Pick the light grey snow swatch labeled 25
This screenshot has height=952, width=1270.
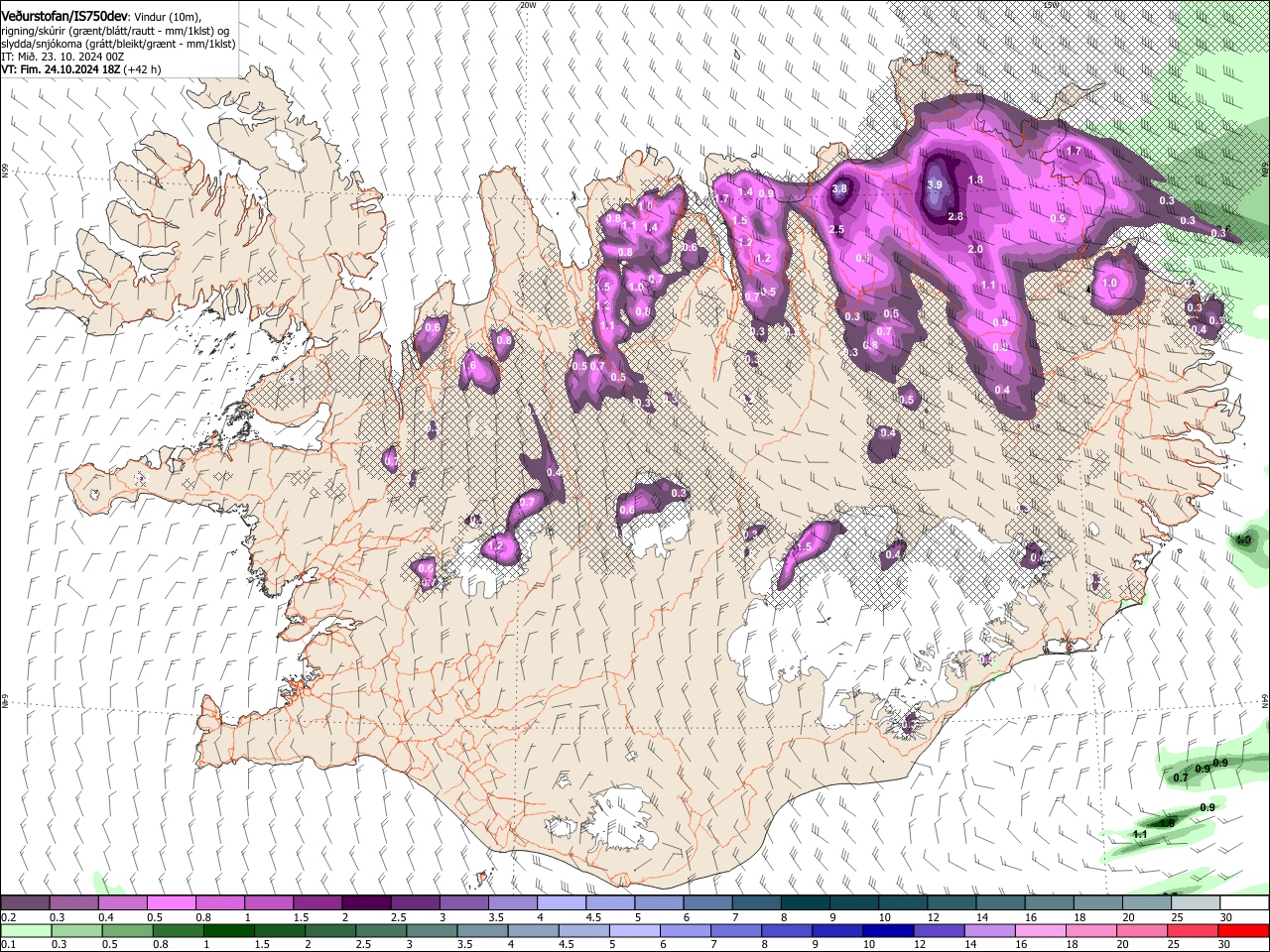tap(1196, 903)
